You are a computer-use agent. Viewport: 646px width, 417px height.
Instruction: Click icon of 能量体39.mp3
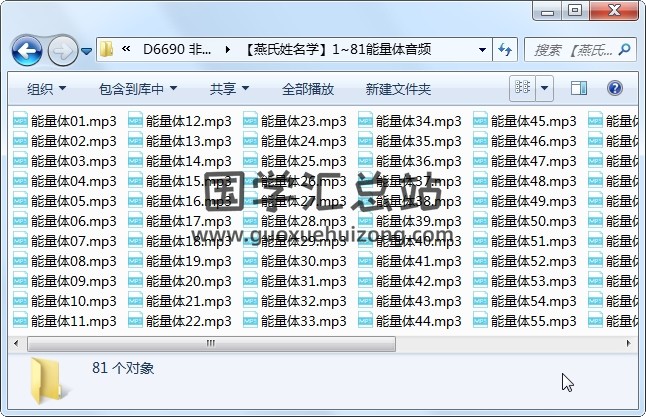coord(365,221)
